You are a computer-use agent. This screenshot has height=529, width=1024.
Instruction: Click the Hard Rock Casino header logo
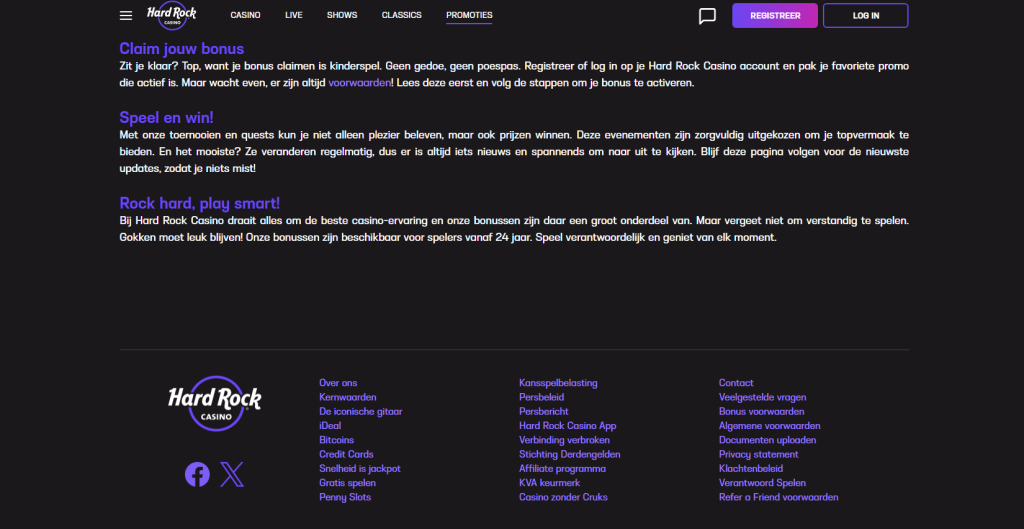tap(171, 15)
